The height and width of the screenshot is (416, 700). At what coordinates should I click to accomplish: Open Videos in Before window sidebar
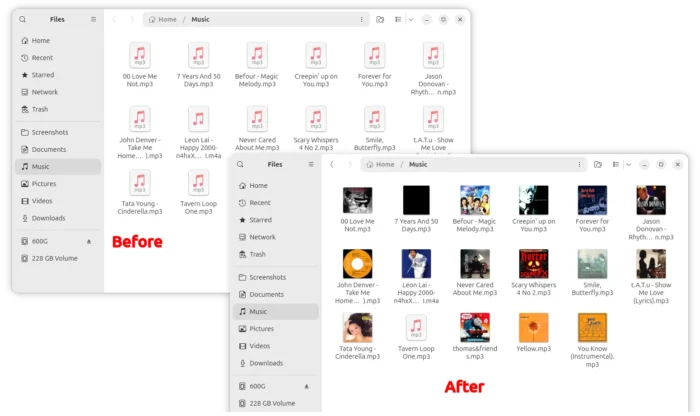(58, 201)
